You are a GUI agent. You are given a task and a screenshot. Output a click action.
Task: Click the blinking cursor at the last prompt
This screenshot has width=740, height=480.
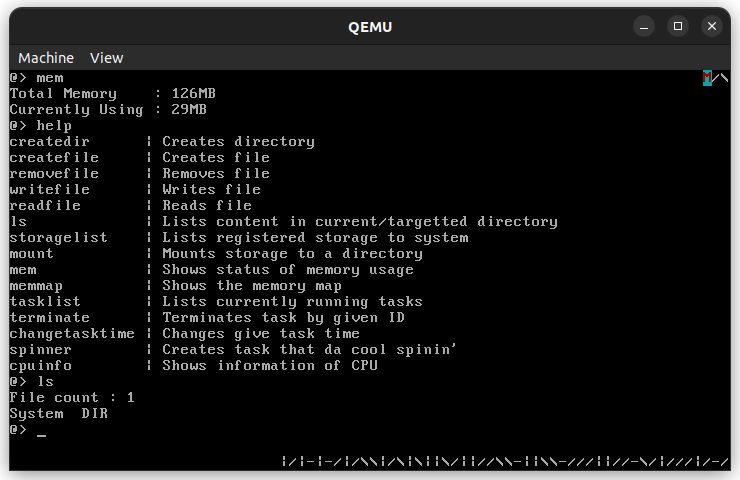tap(41, 431)
